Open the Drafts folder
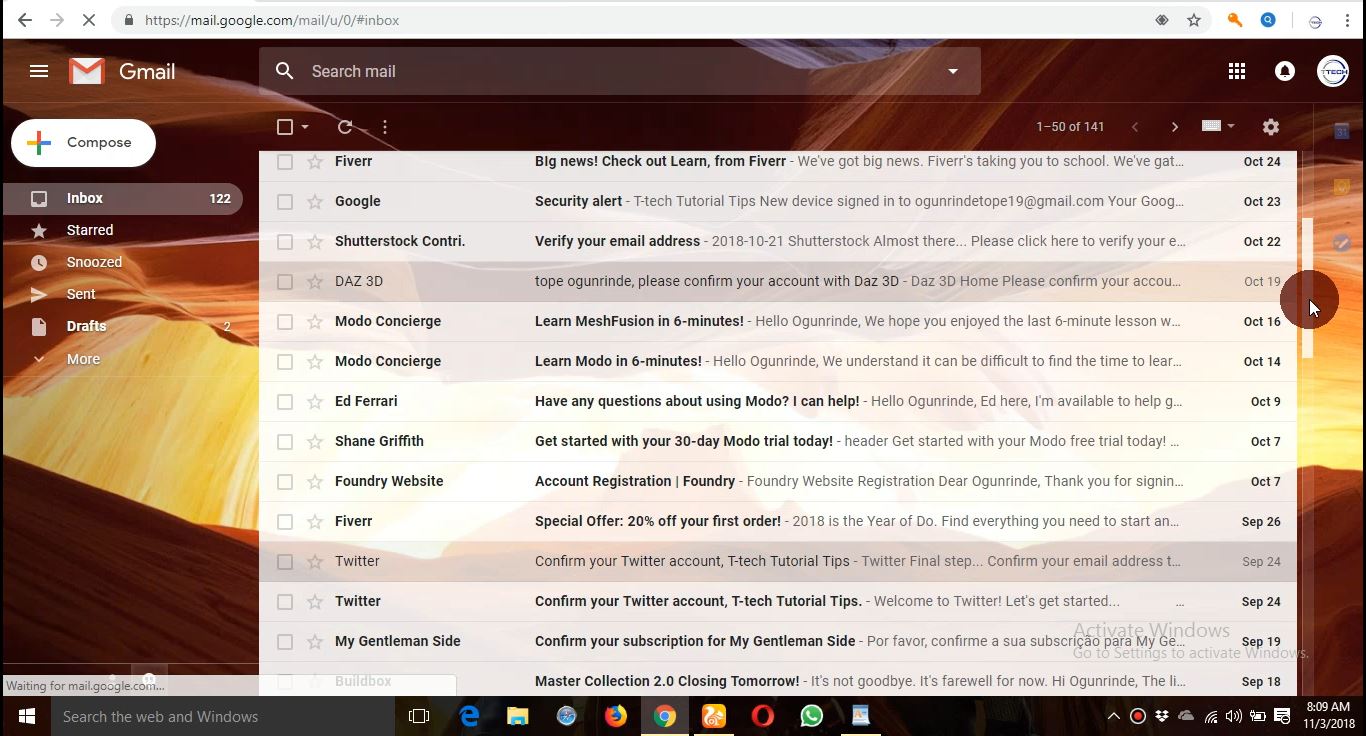This screenshot has width=1366, height=736. pos(86,326)
